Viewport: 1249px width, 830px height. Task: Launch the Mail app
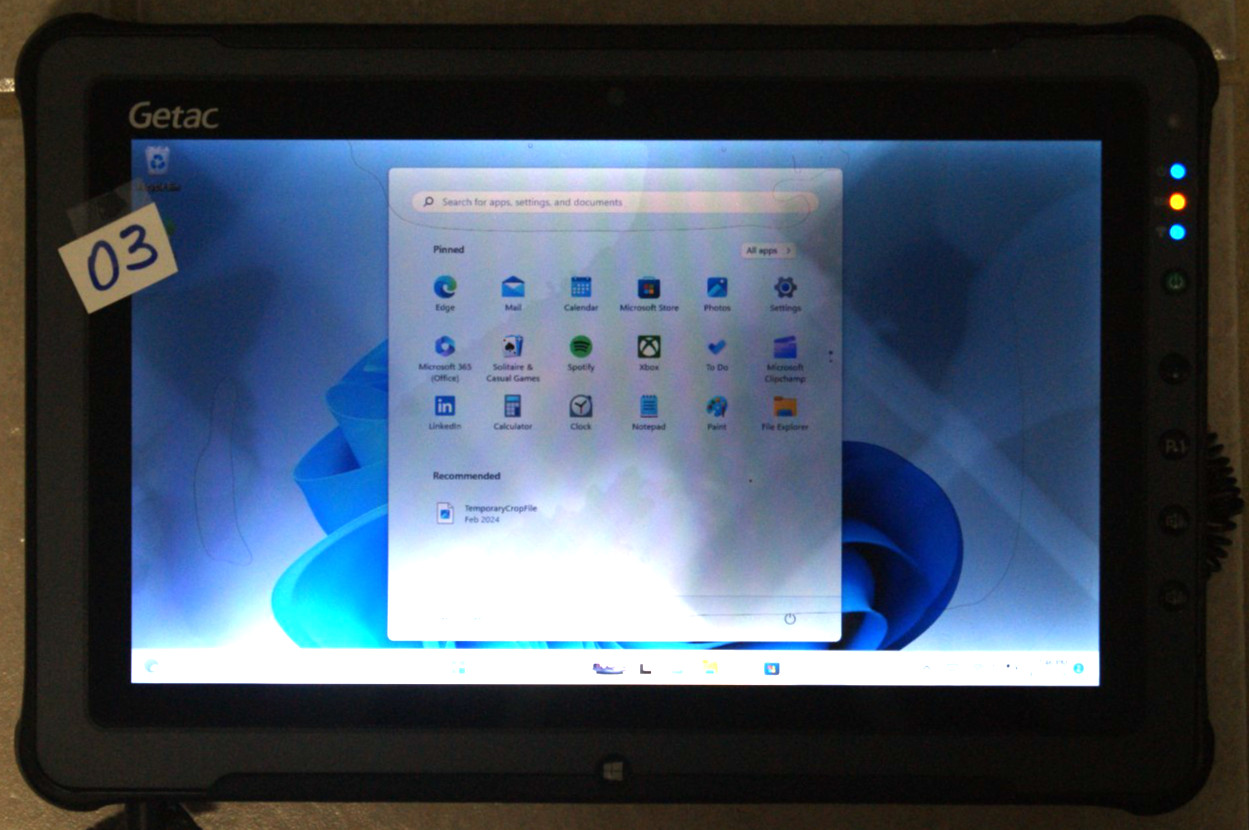click(x=513, y=293)
